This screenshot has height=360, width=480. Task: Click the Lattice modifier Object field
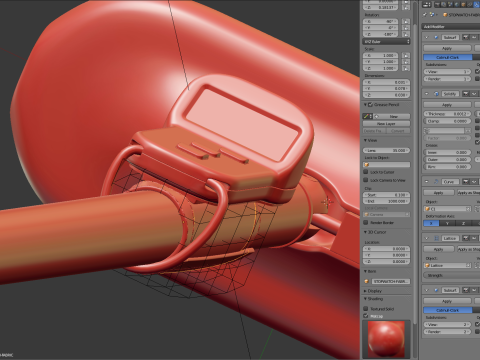[x=448, y=265]
